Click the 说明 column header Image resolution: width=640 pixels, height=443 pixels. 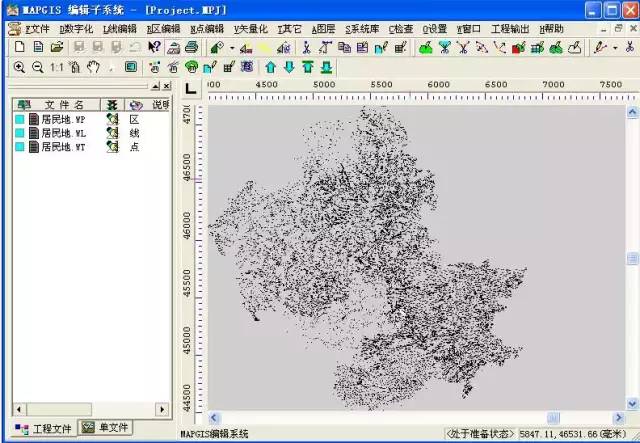coord(161,105)
